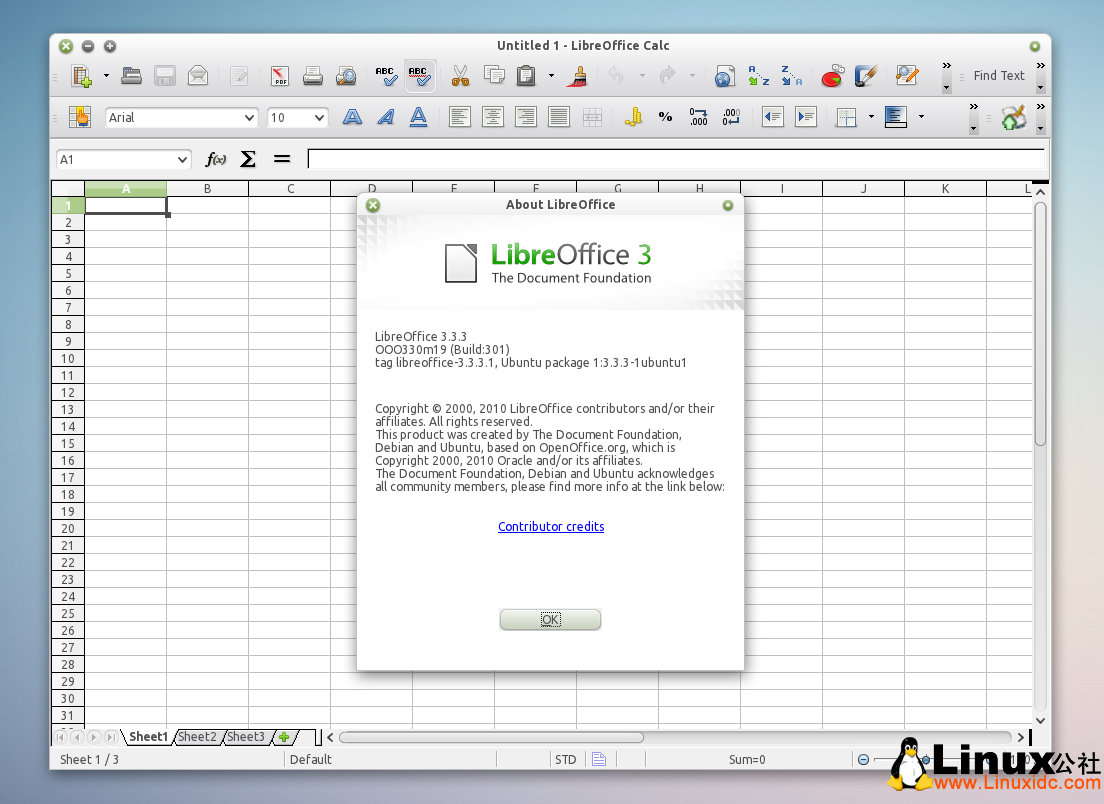Expand the paste options arrow
1104x804 pixels.
[x=550, y=76]
